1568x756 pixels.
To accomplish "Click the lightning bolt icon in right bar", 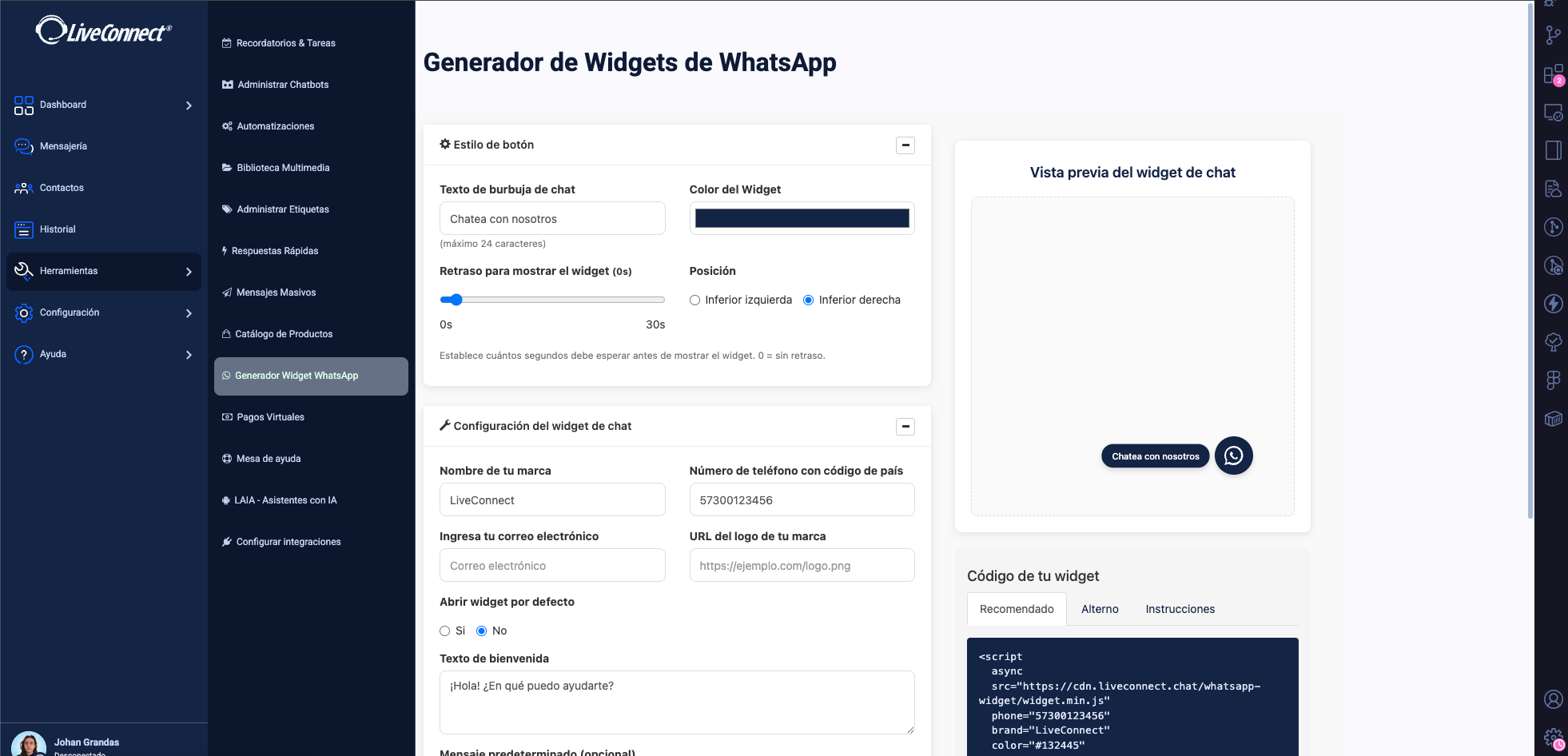I will point(1553,304).
